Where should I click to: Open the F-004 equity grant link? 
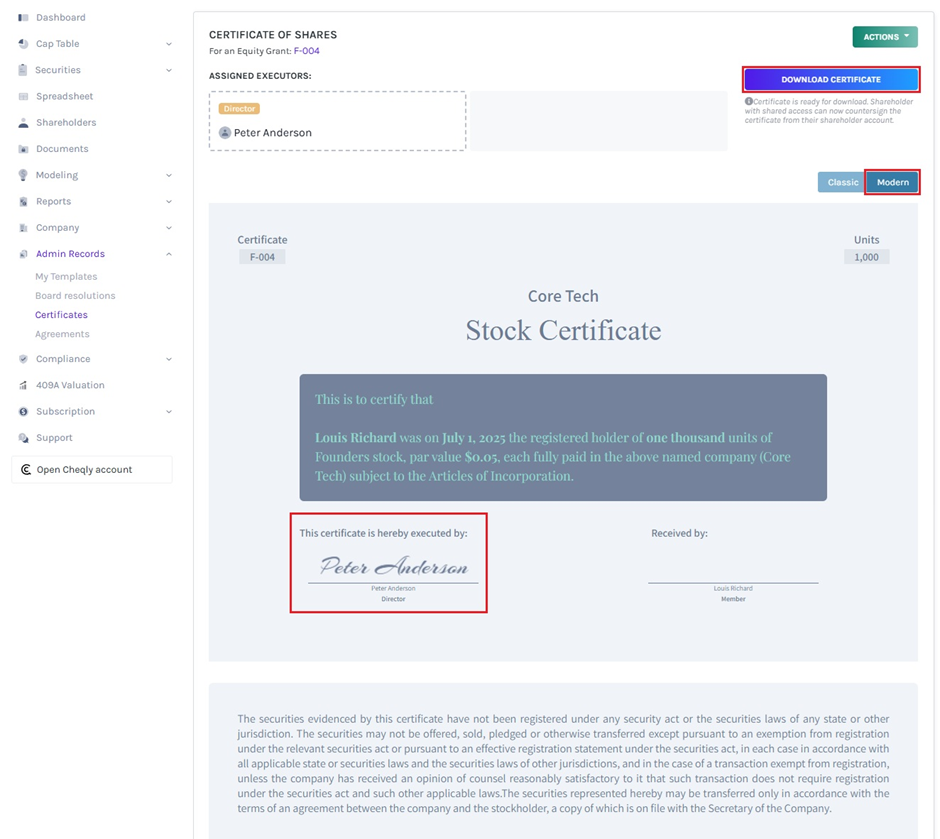(x=305, y=50)
